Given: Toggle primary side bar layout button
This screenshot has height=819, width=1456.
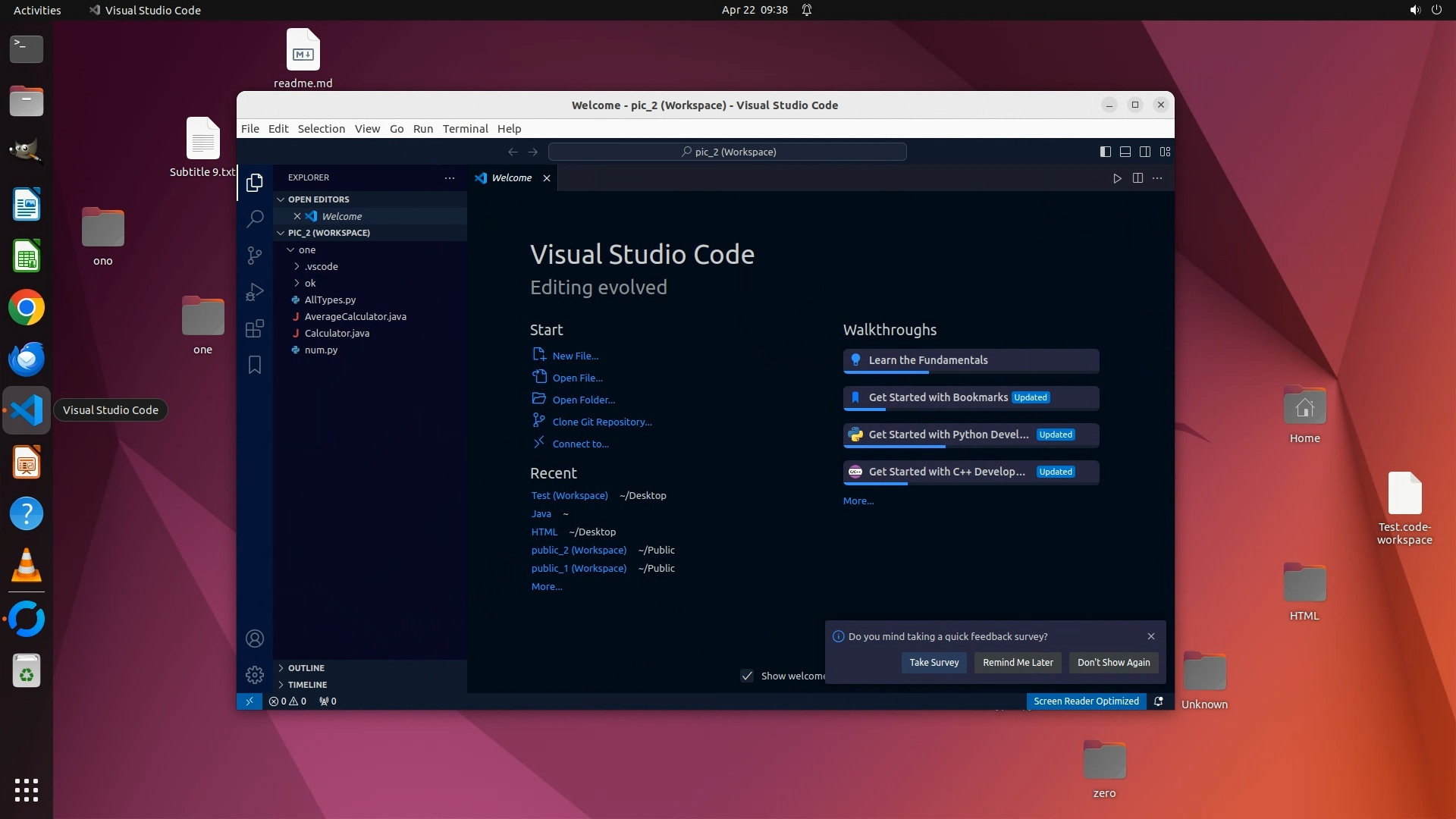Looking at the screenshot, I should 1106,152.
